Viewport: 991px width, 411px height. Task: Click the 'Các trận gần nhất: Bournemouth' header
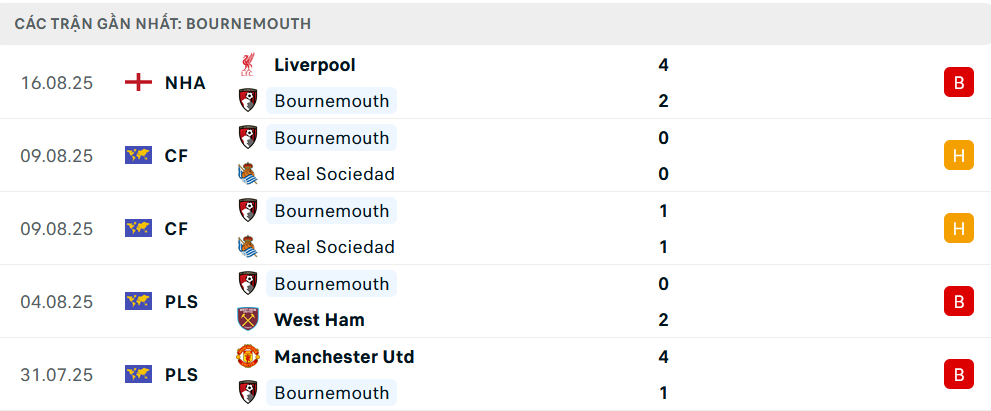click(162, 23)
